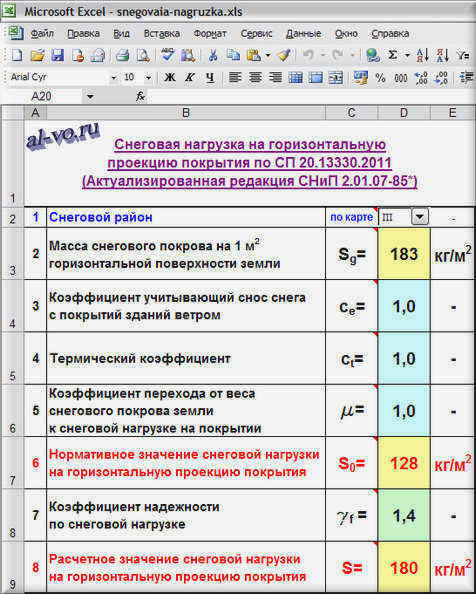Select the Sg value cell 183
Viewport: 476px width, 594px height.
[404, 254]
